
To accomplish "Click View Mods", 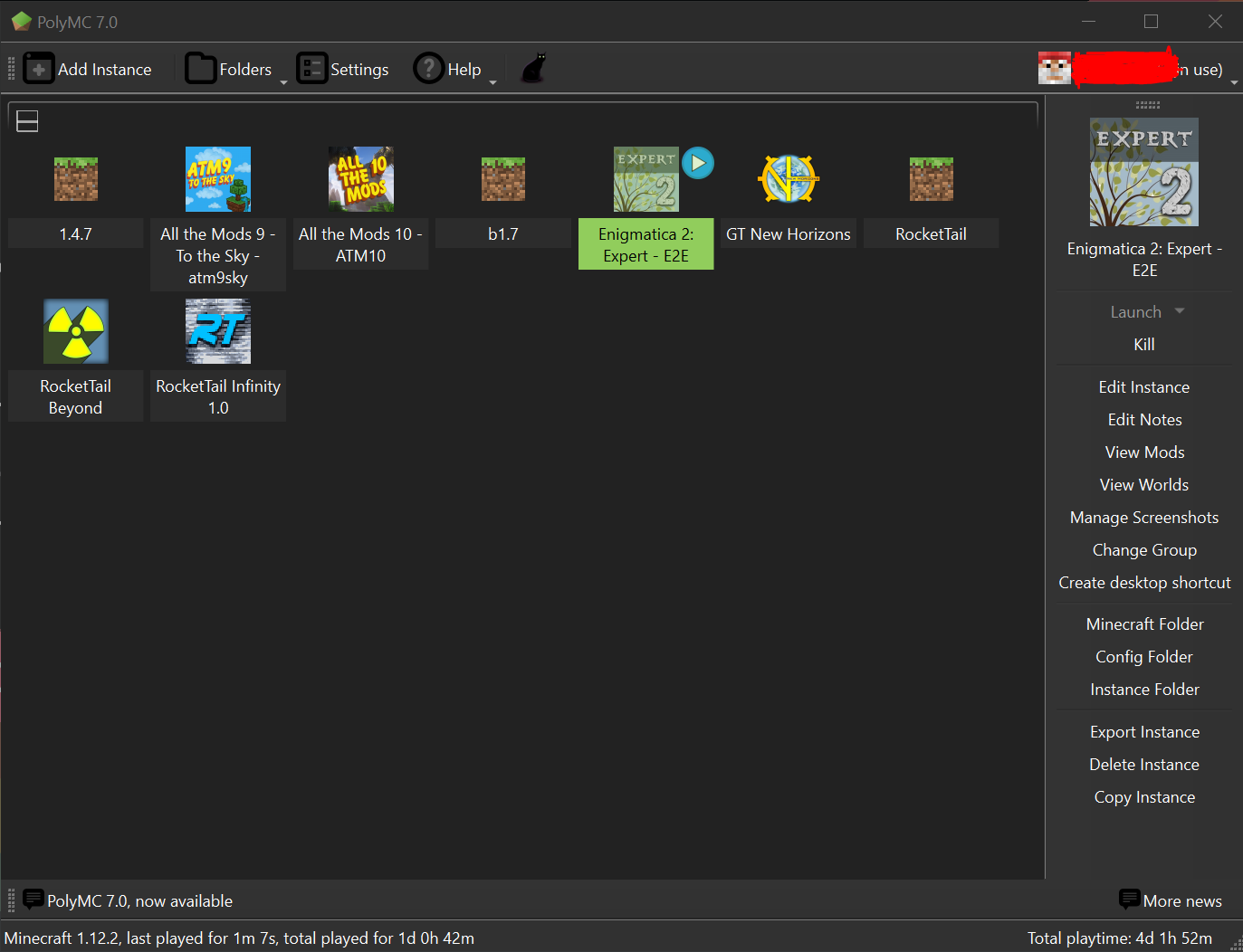I will pos(1144,452).
